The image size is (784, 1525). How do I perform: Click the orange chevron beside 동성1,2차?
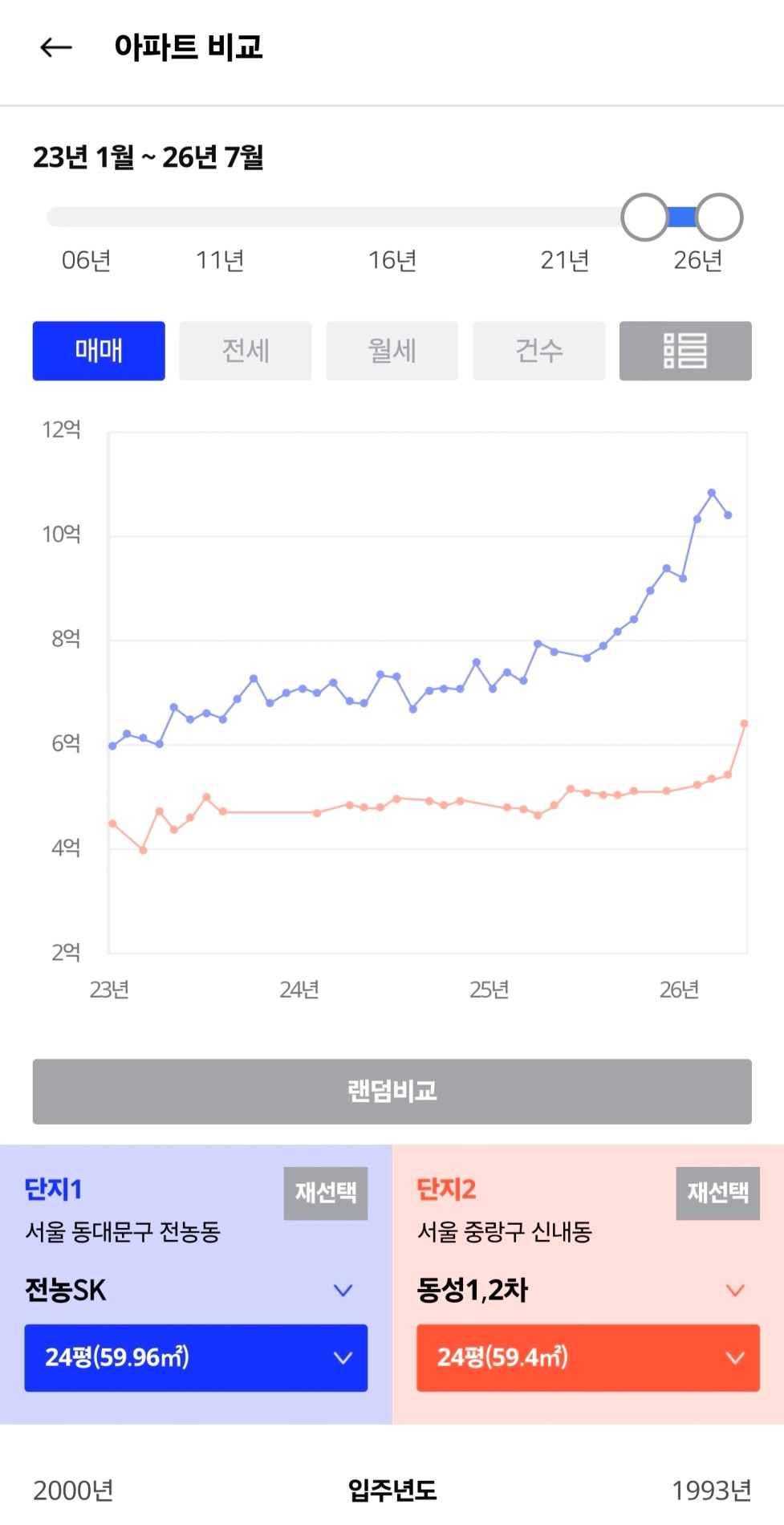[735, 1291]
